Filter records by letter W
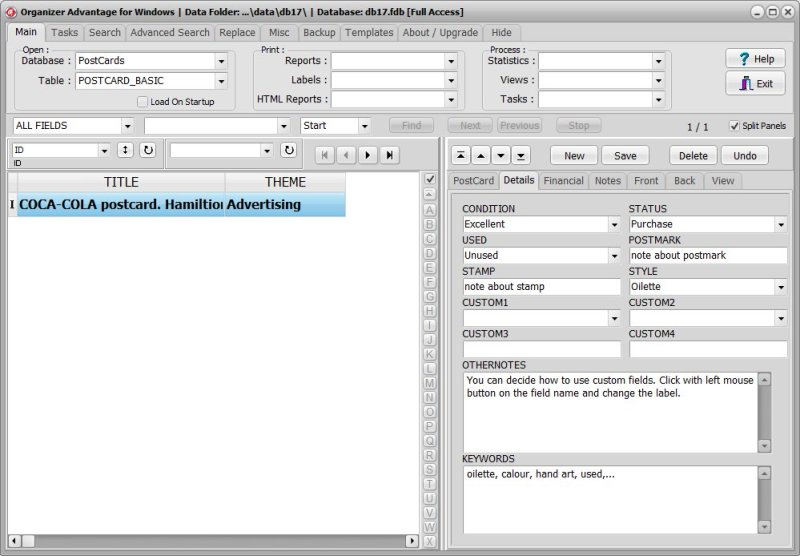 coord(430,527)
